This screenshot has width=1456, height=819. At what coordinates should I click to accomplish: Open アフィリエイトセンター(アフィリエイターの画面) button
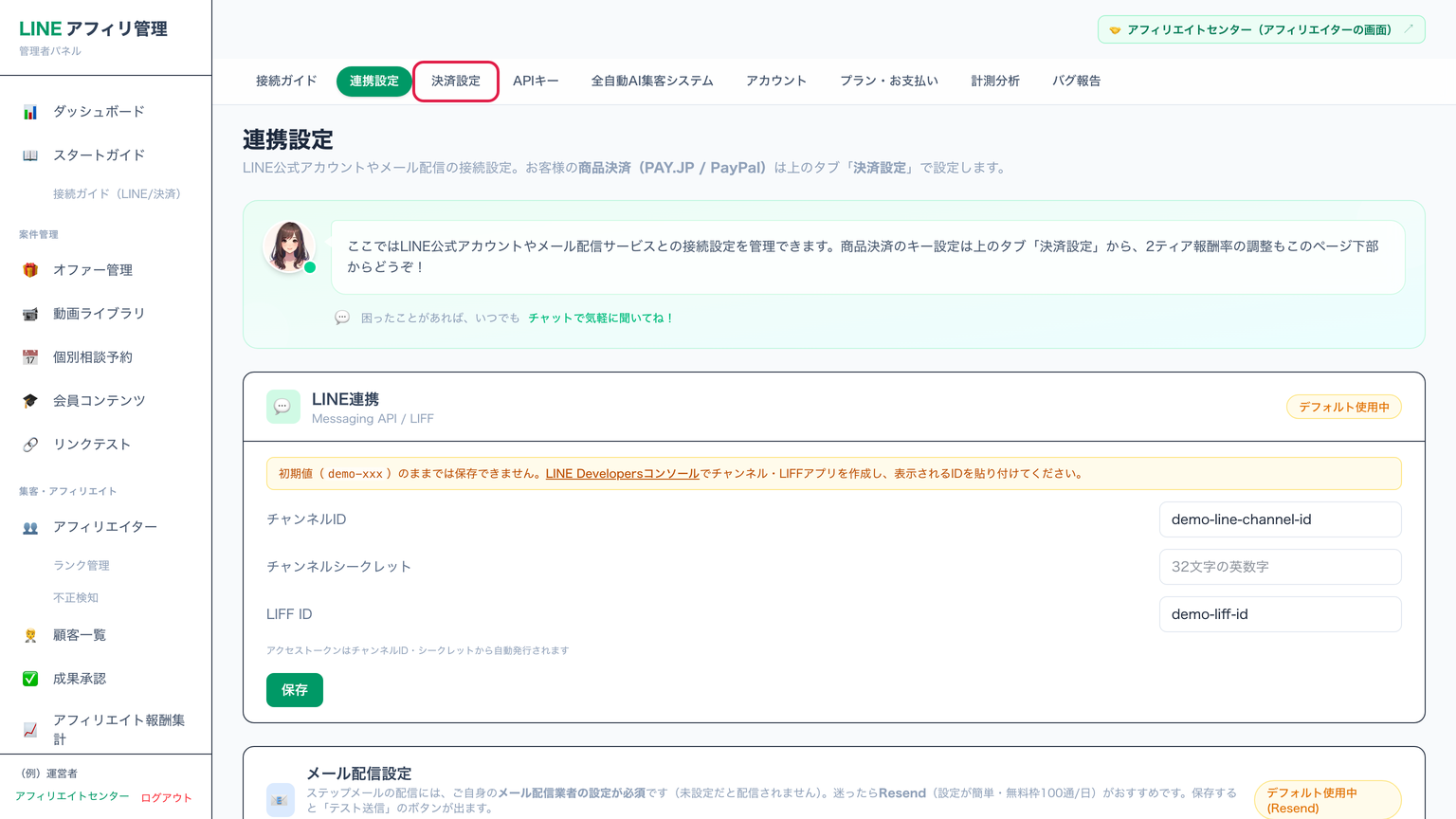click(x=1261, y=29)
